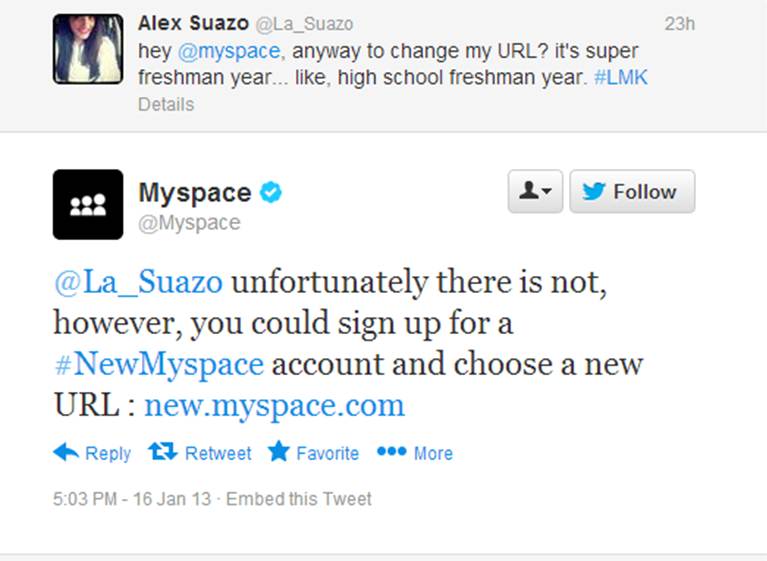This screenshot has width=767, height=561.
Task: Click the Myspace black logo avatar
Action: tap(88, 204)
